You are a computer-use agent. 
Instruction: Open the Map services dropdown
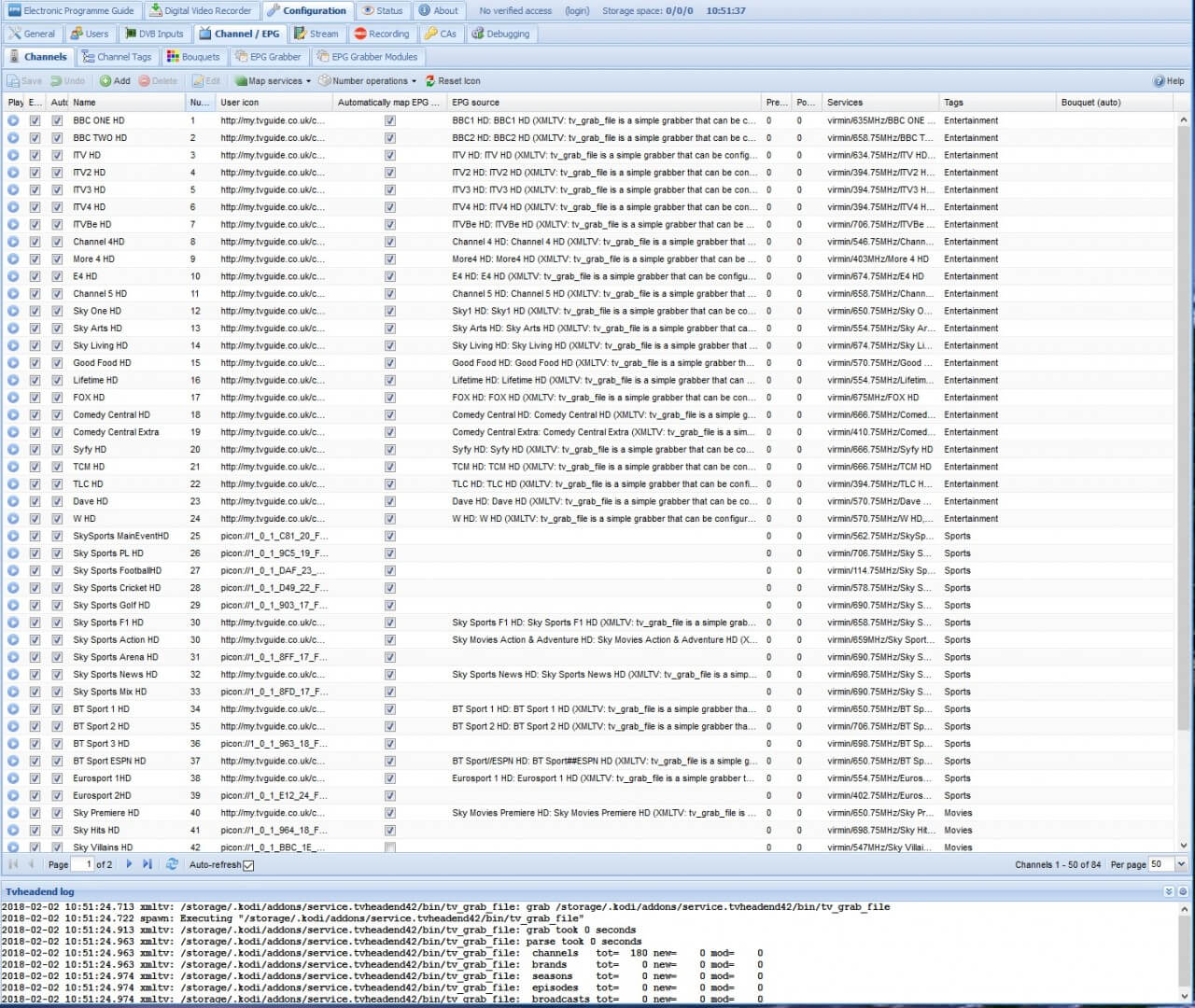[273, 81]
